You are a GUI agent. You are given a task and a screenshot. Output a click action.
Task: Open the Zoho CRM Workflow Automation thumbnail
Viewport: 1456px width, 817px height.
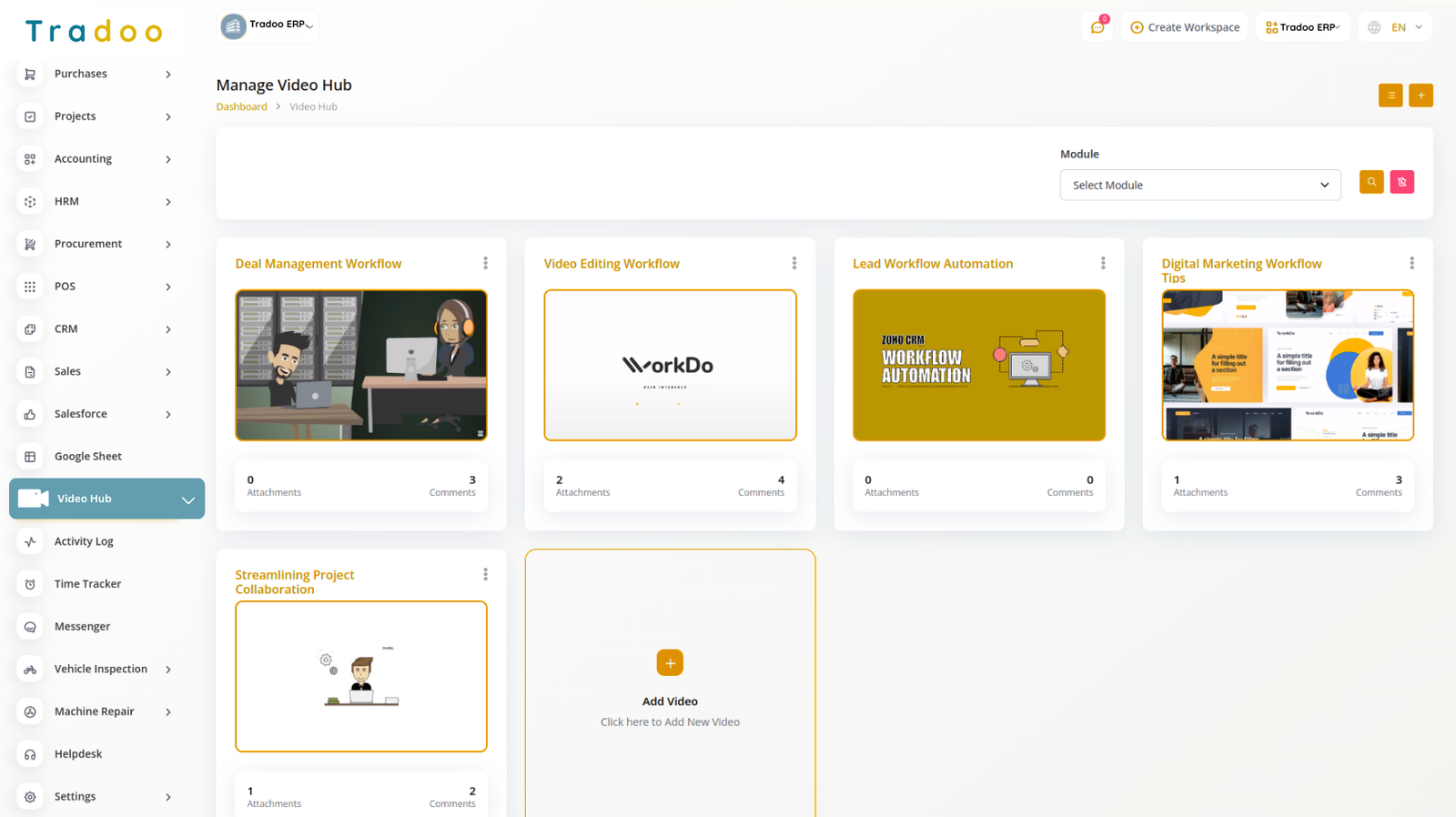coord(978,365)
